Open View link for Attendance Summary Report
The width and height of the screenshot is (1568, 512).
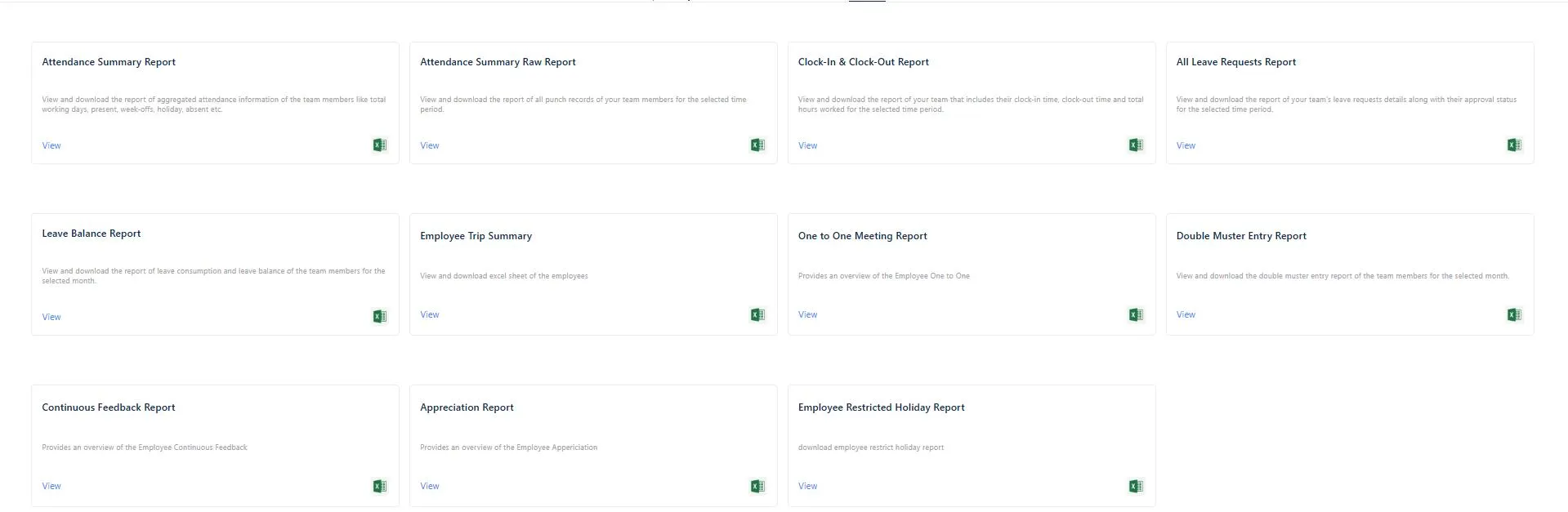pyautogui.click(x=51, y=145)
